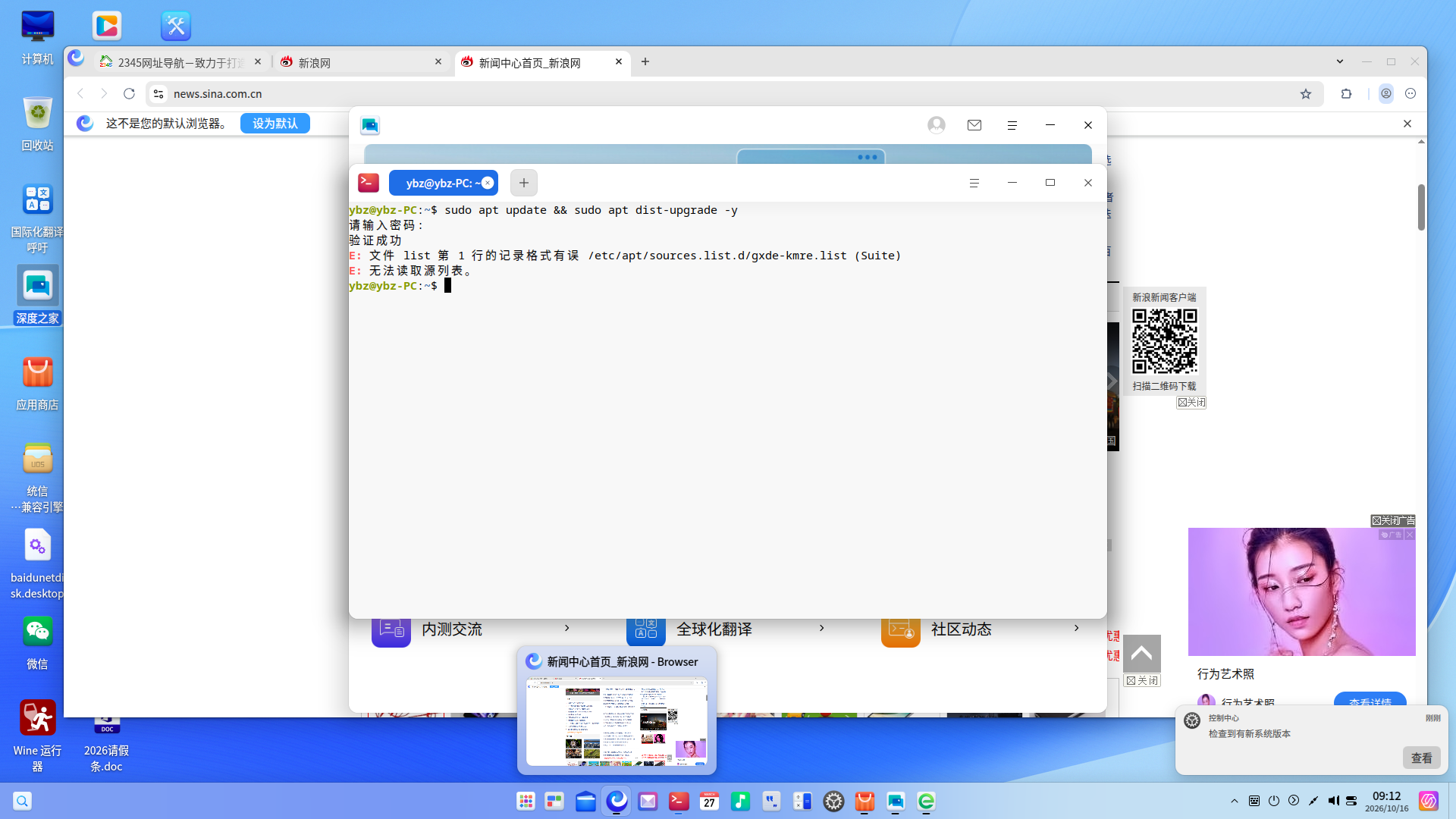Screen dimensions: 1456x819
Task: Expand the browser tab list dropdown arrow
Action: [x=1340, y=61]
